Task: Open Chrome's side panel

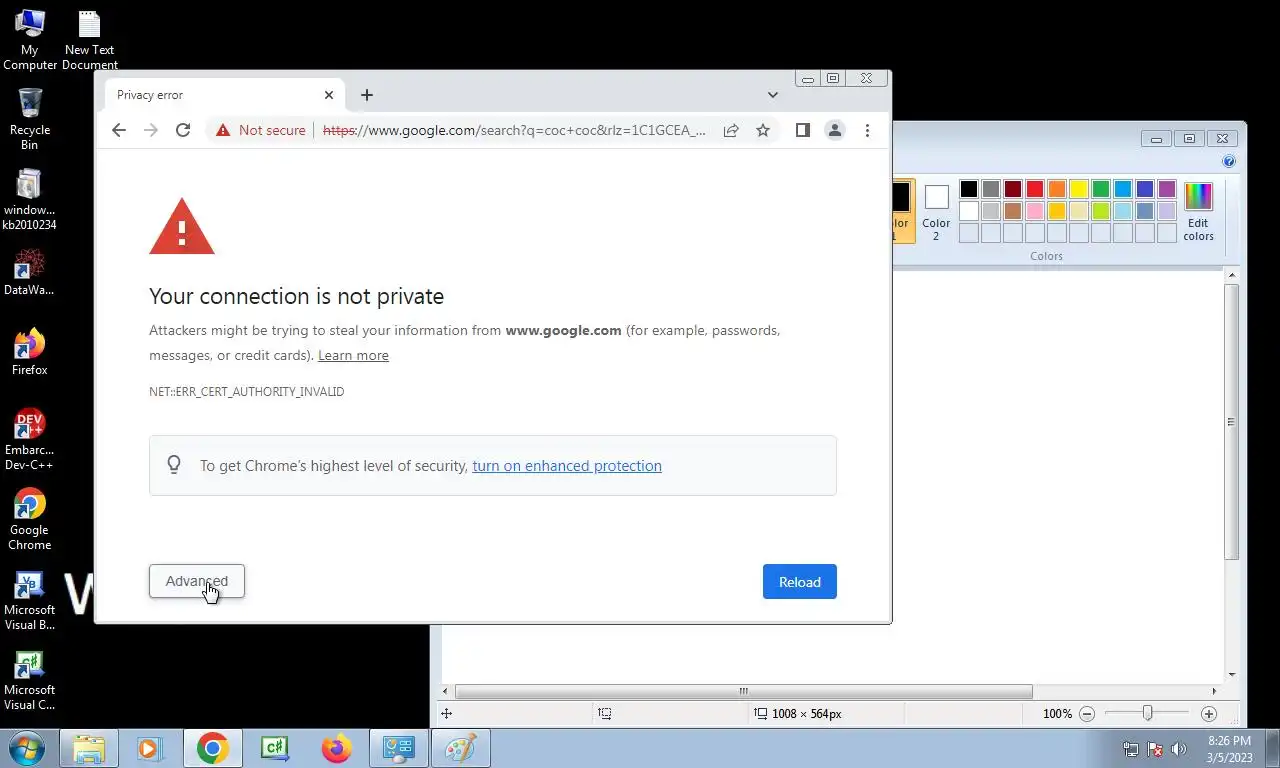Action: 802,130
